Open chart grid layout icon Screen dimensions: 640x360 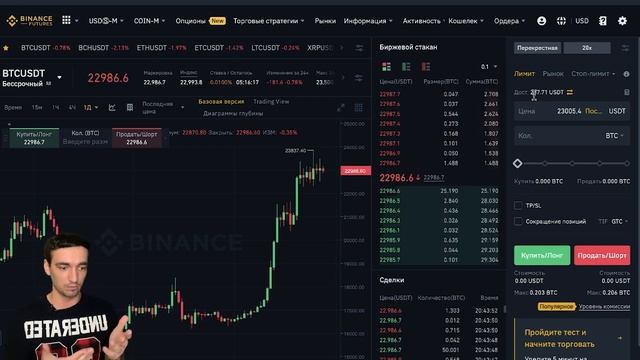pyautogui.click(x=358, y=107)
